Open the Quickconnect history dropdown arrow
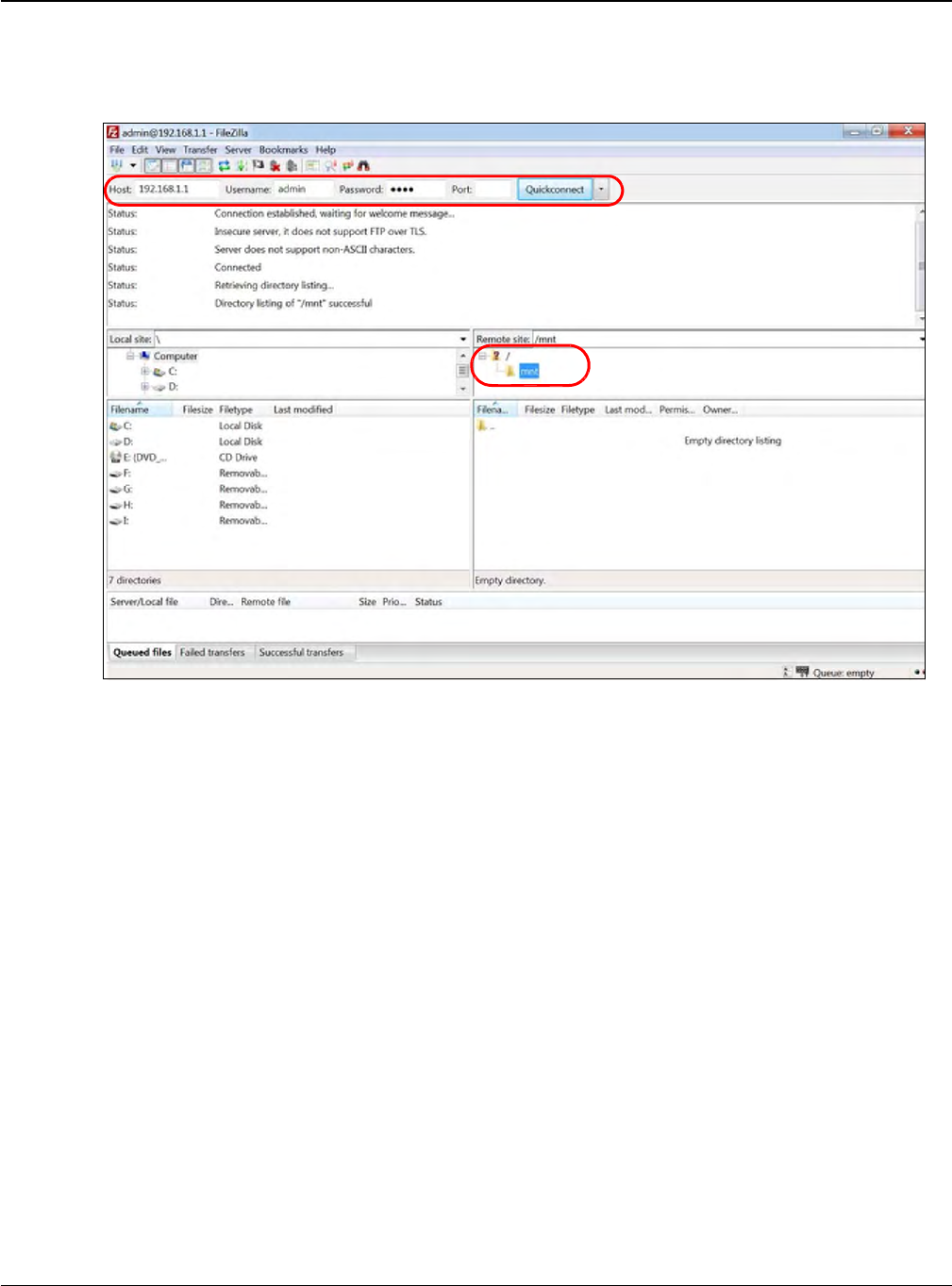Image resolution: width=952 pixels, height=1286 pixels. pos(602,189)
